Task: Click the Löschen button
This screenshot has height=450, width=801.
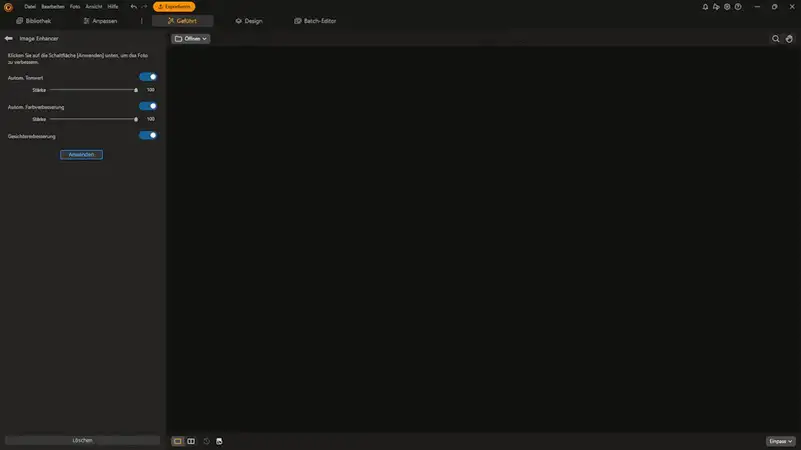Action: pyautogui.click(x=82, y=440)
